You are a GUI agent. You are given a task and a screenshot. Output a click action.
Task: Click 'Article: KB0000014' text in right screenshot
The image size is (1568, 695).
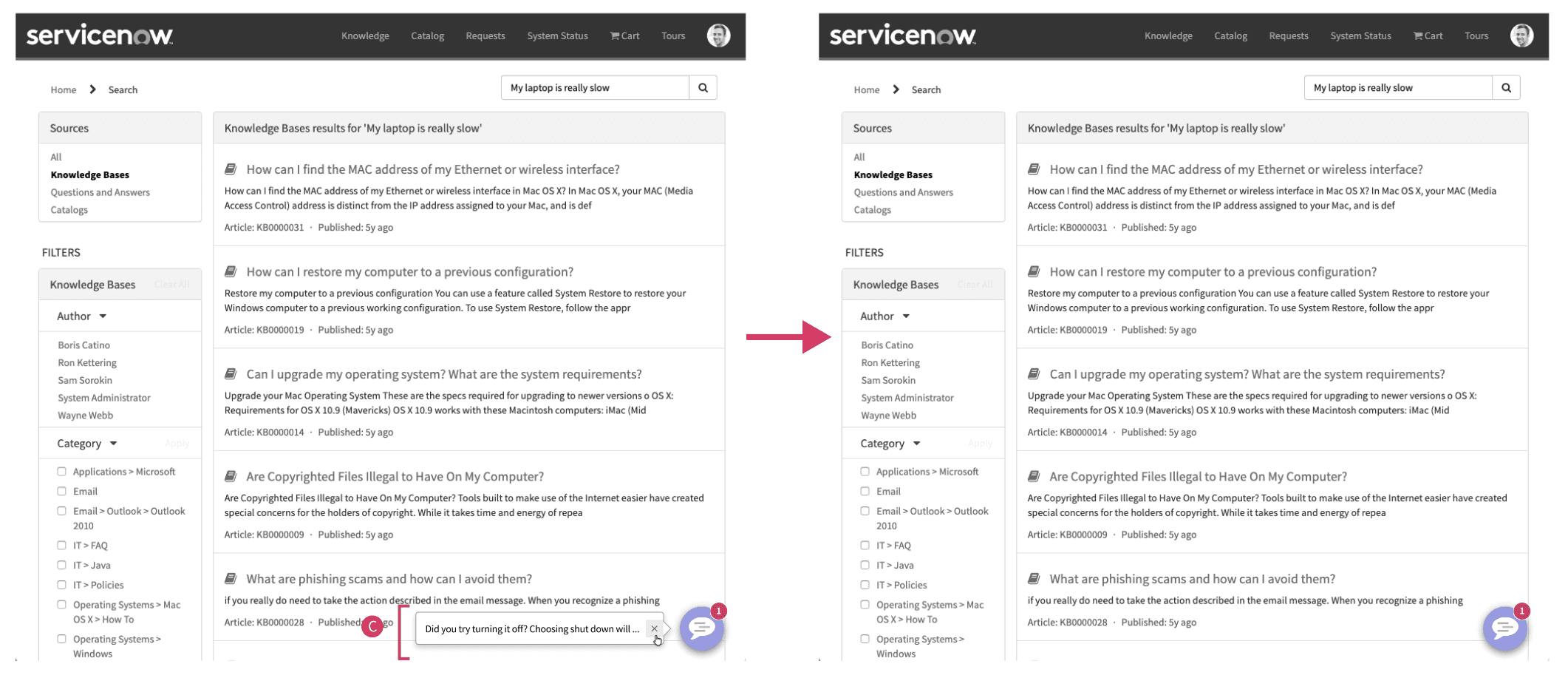tap(1067, 433)
